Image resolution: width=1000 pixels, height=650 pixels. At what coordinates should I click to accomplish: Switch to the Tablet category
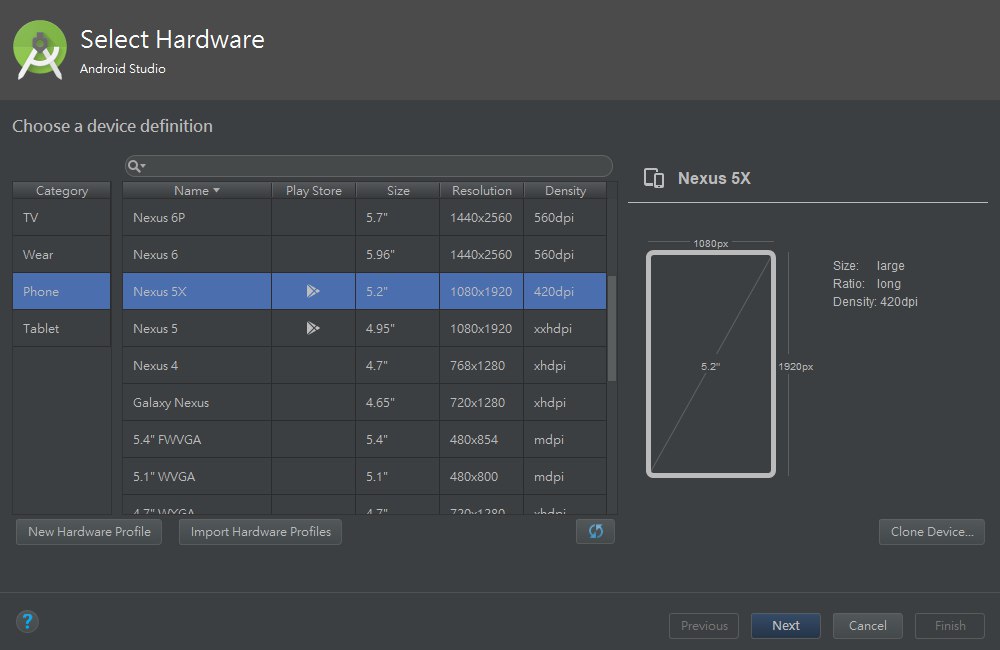(61, 328)
